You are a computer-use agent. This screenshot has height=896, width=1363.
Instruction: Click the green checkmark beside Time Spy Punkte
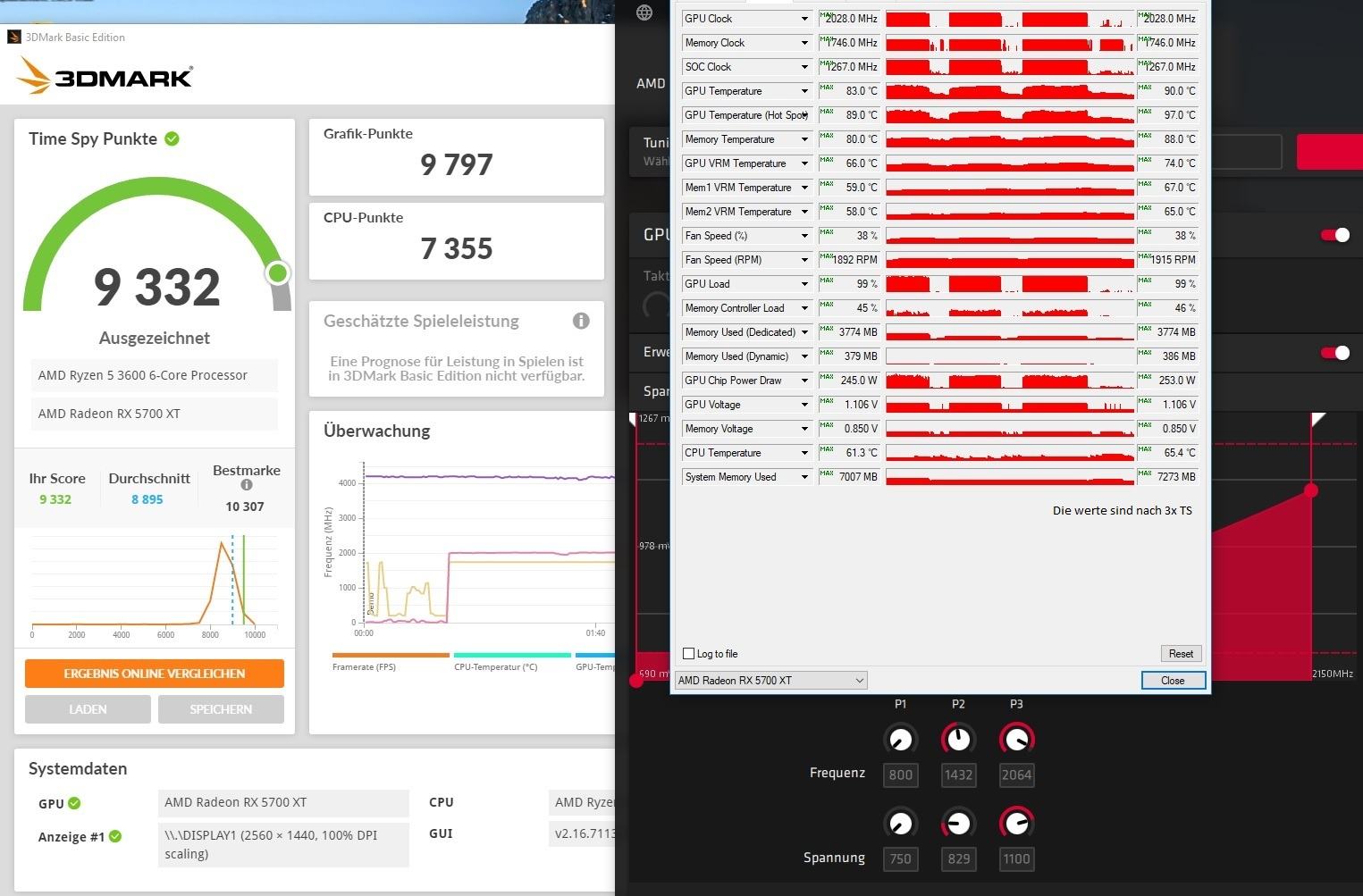172,138
